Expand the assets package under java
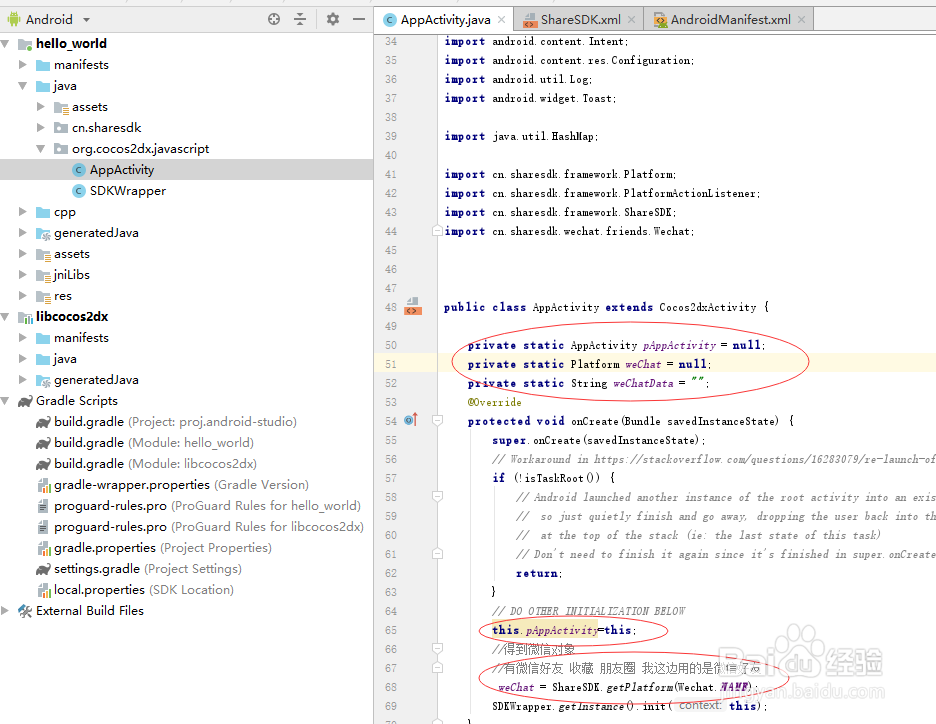 click(x=41, y=107)
